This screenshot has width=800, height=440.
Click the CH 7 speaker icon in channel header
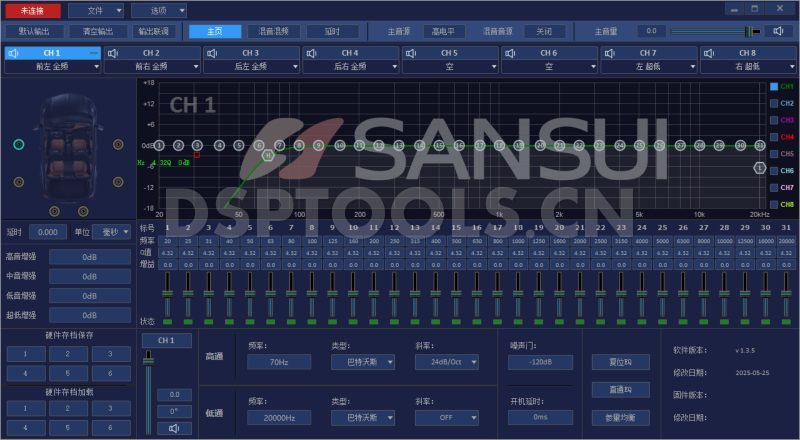coord(610,53)
